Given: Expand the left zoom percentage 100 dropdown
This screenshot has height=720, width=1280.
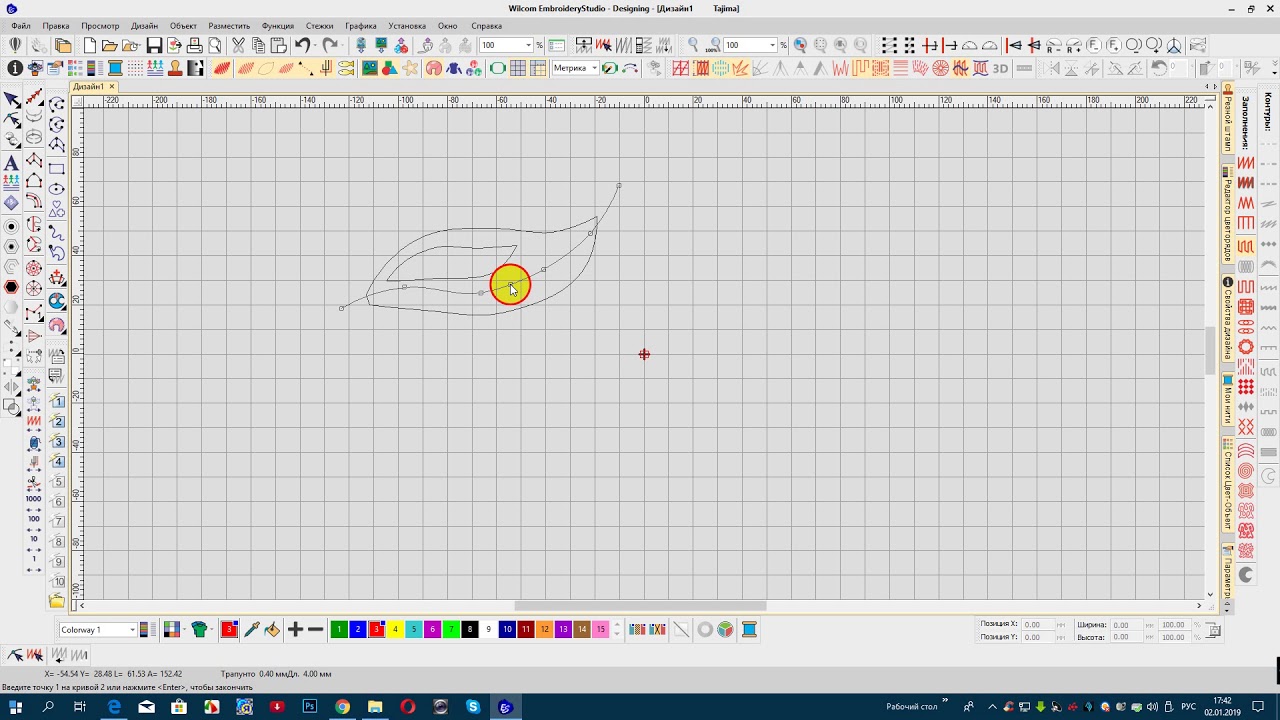Looking at the screenshot, I should pos(528,46).
